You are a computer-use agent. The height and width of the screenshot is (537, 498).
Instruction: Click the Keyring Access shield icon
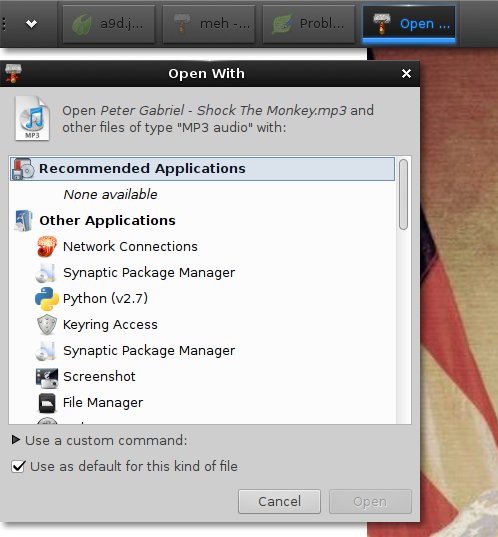pos(47,324)
